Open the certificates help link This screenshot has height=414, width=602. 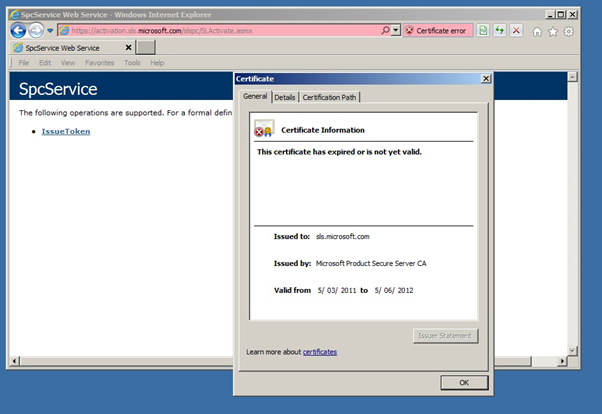pyautogui.click(x=319, y=352)
